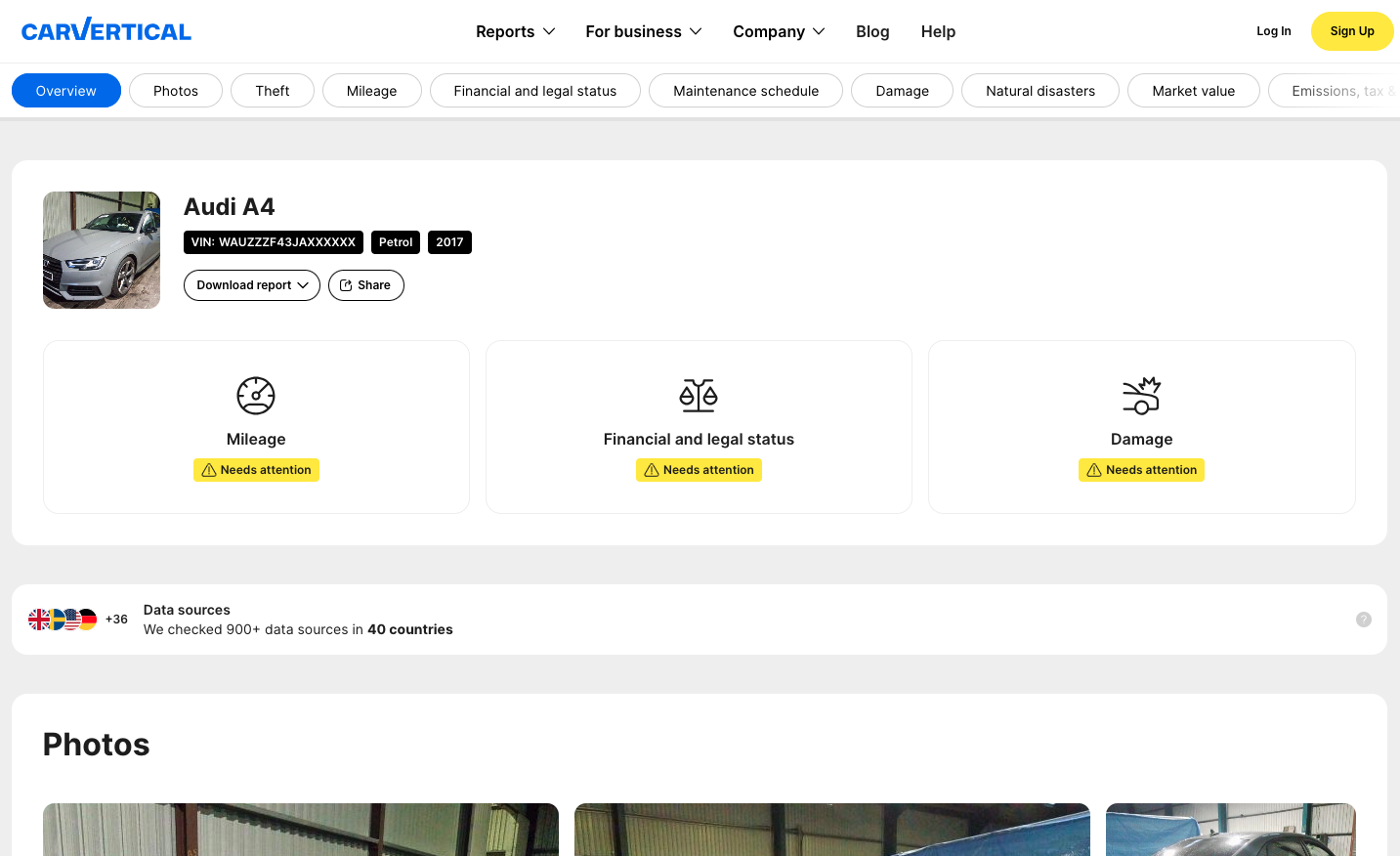Open the Market value tab

pos(1194,91)
